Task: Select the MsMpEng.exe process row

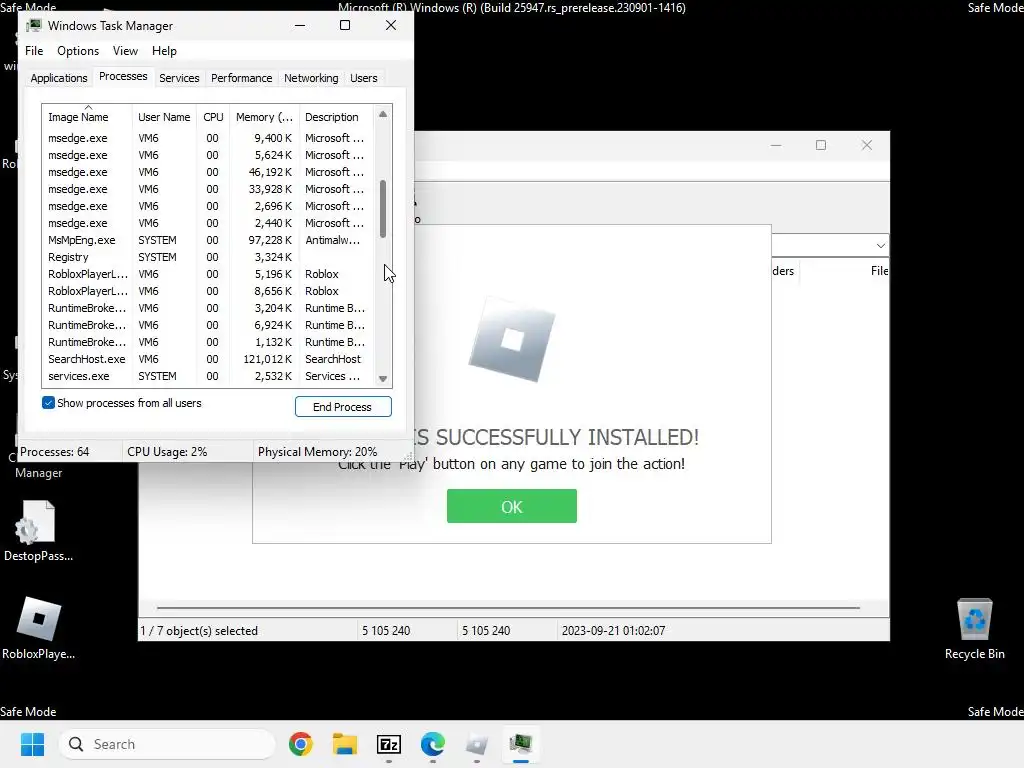Action: 208,240
